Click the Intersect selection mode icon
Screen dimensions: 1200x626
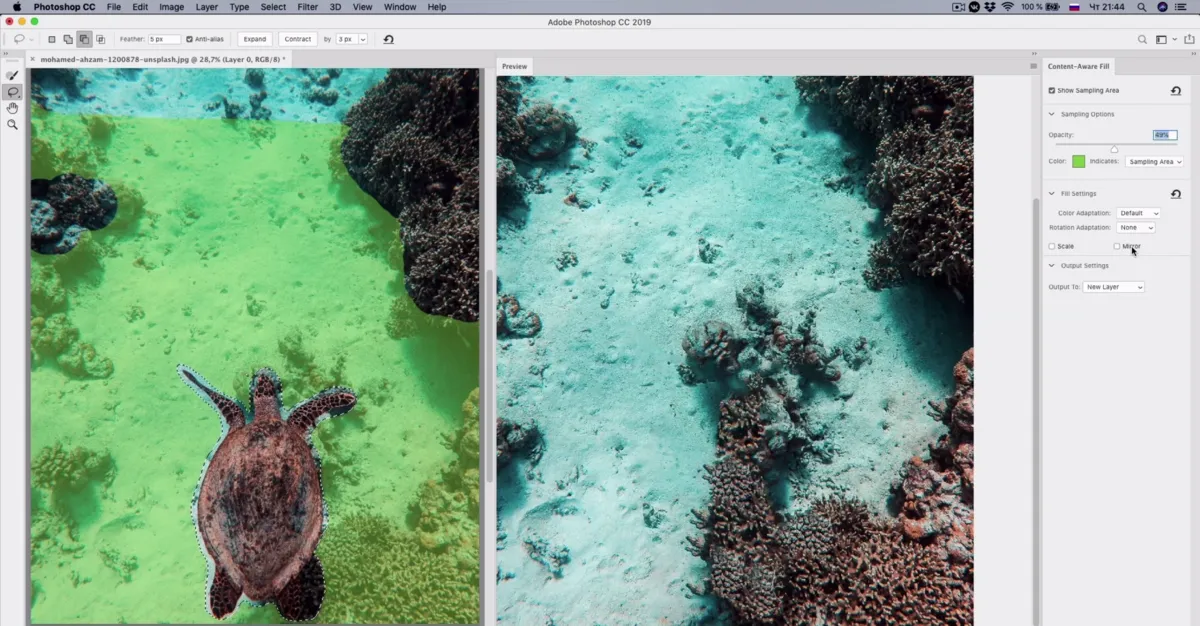pyautogui.click(x=101, y=39)
